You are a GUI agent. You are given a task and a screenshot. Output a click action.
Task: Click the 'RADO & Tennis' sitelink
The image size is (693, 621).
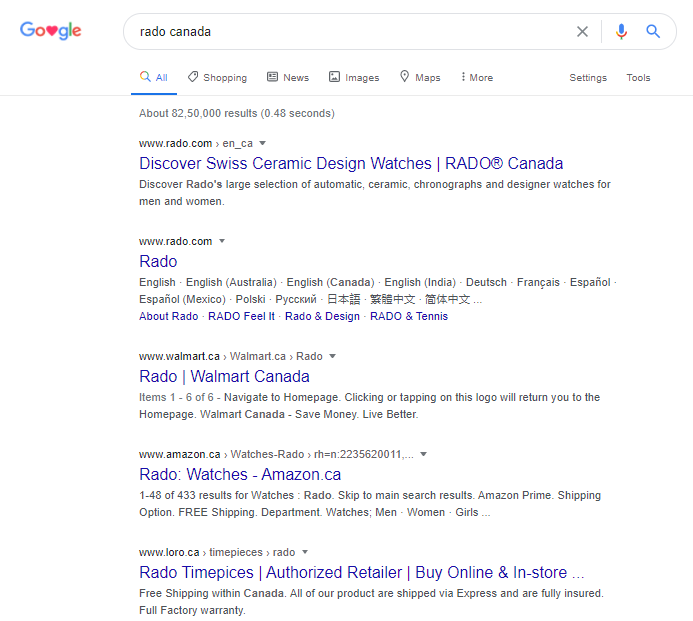pos(409,316)
